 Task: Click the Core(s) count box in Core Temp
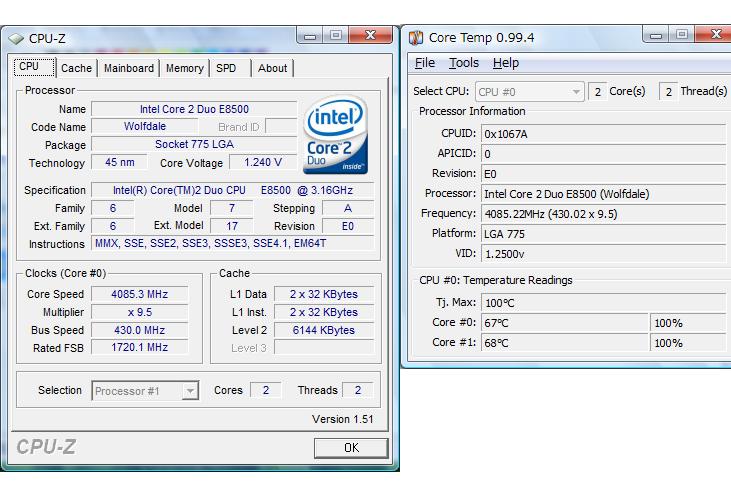tap(598, 92)
